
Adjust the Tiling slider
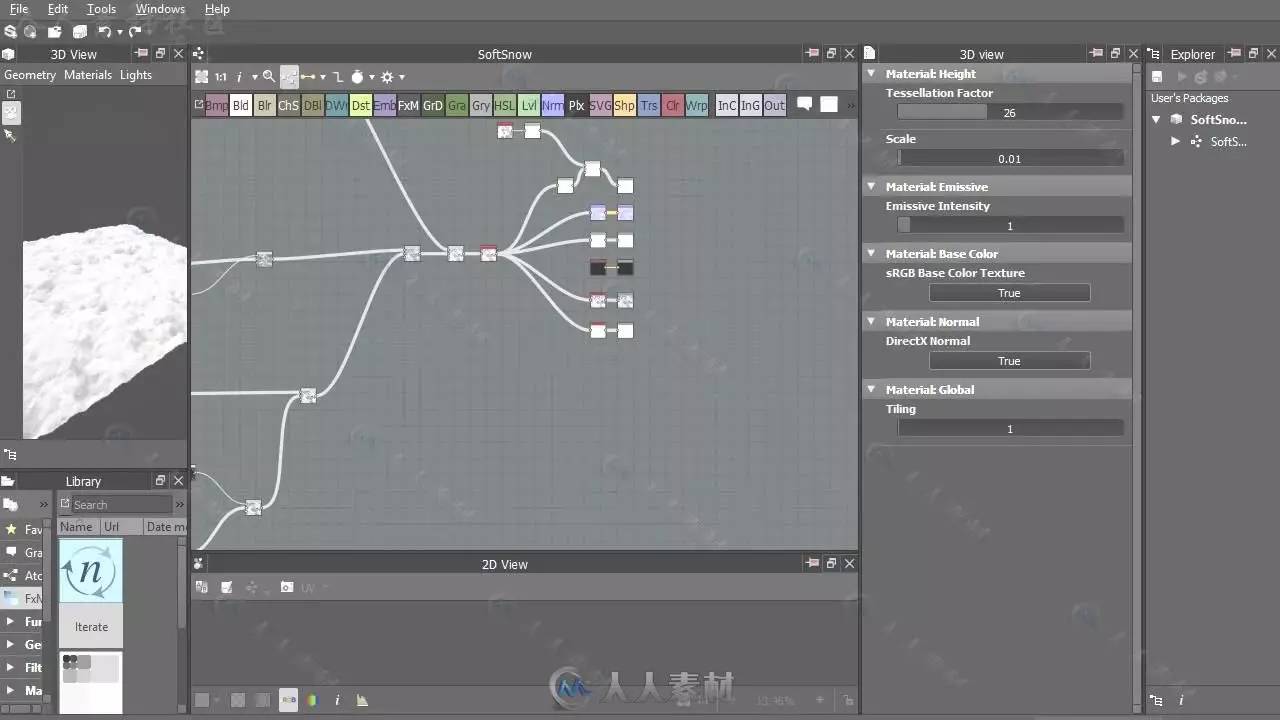tap(1010, 429)
